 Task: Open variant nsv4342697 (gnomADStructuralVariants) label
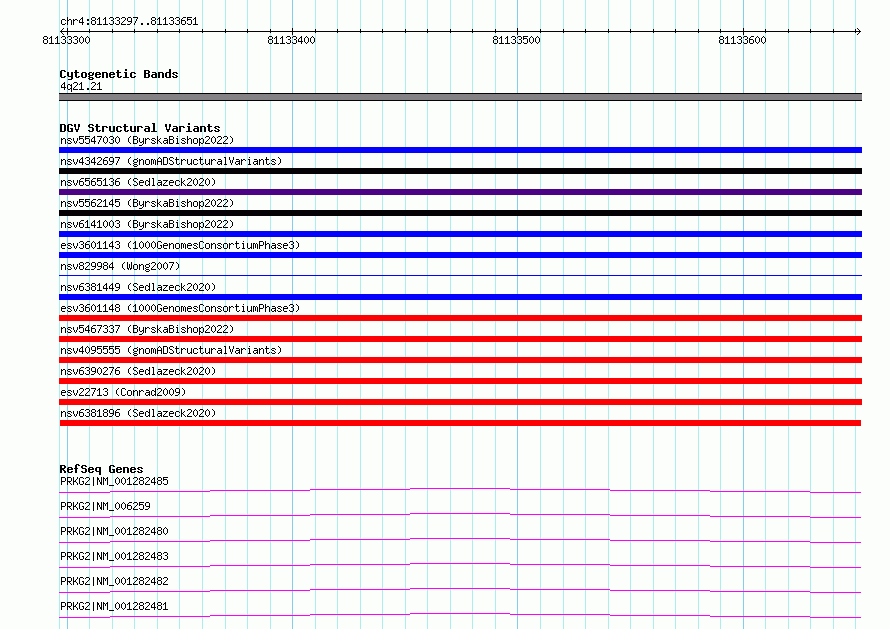point(171,161)
